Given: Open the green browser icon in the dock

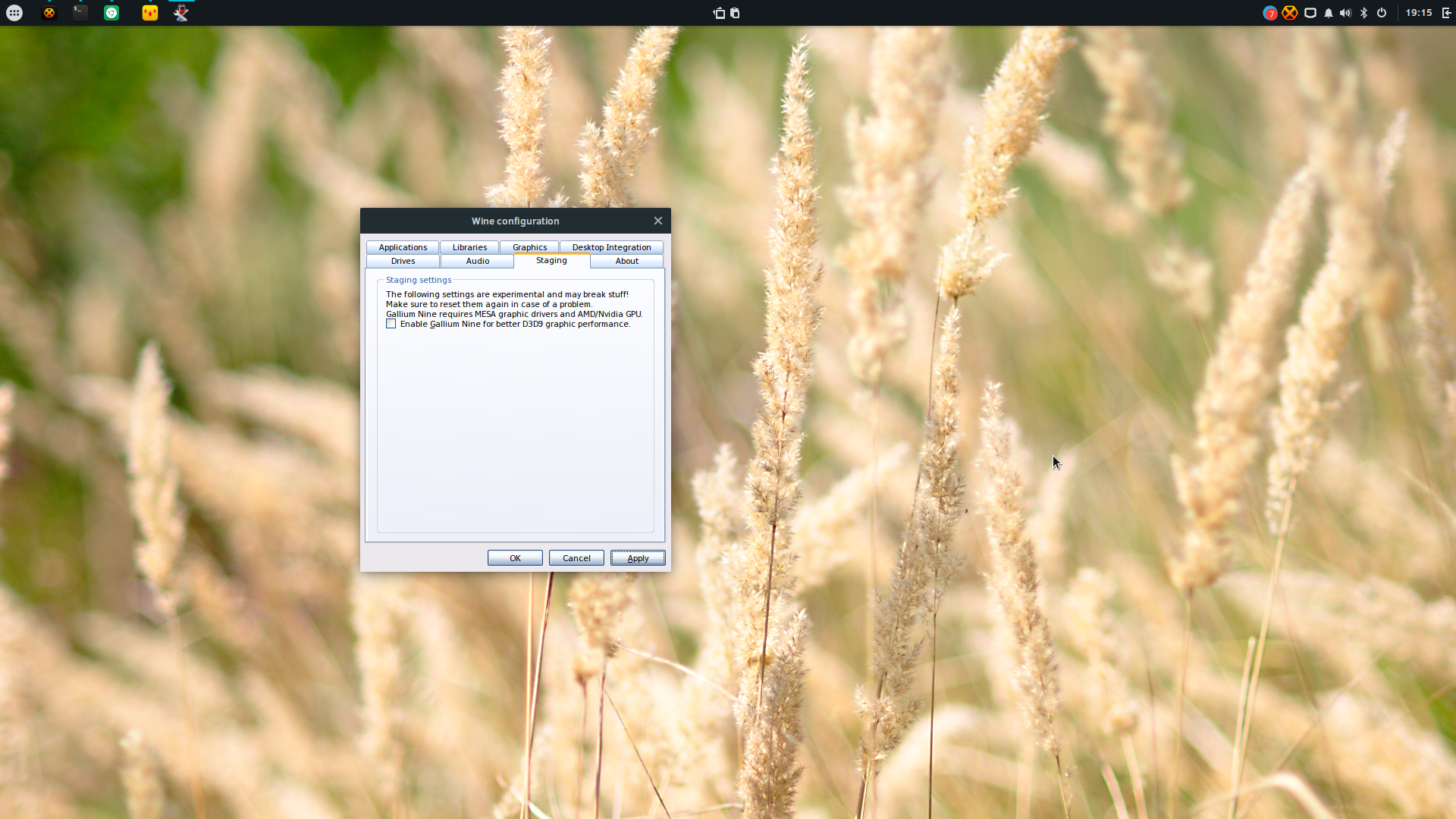Looking at the screenshot, I should tap(111, 13).
